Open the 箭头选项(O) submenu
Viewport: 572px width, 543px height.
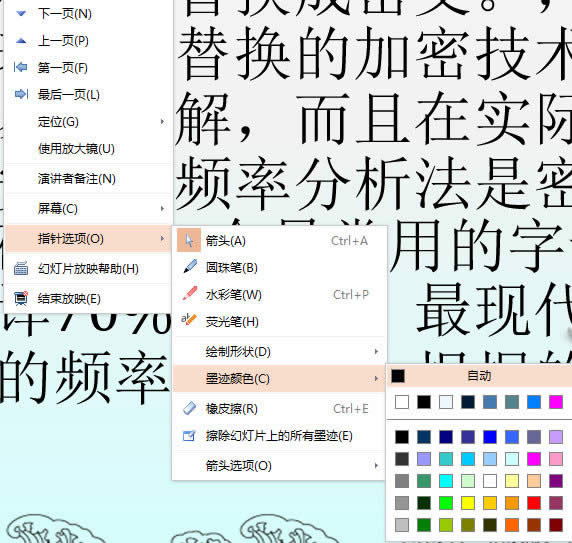tap(279, 466)
